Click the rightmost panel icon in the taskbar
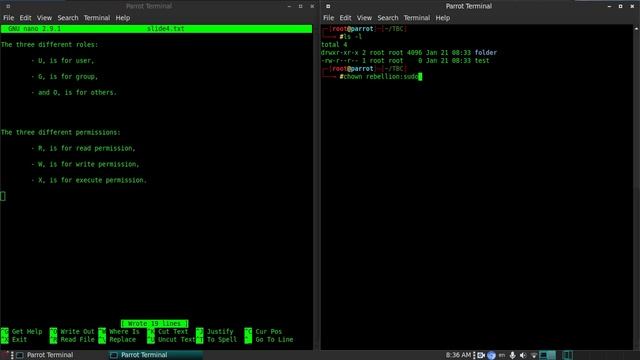The width and height of the screenshot is (640, 360). [567, 356]
